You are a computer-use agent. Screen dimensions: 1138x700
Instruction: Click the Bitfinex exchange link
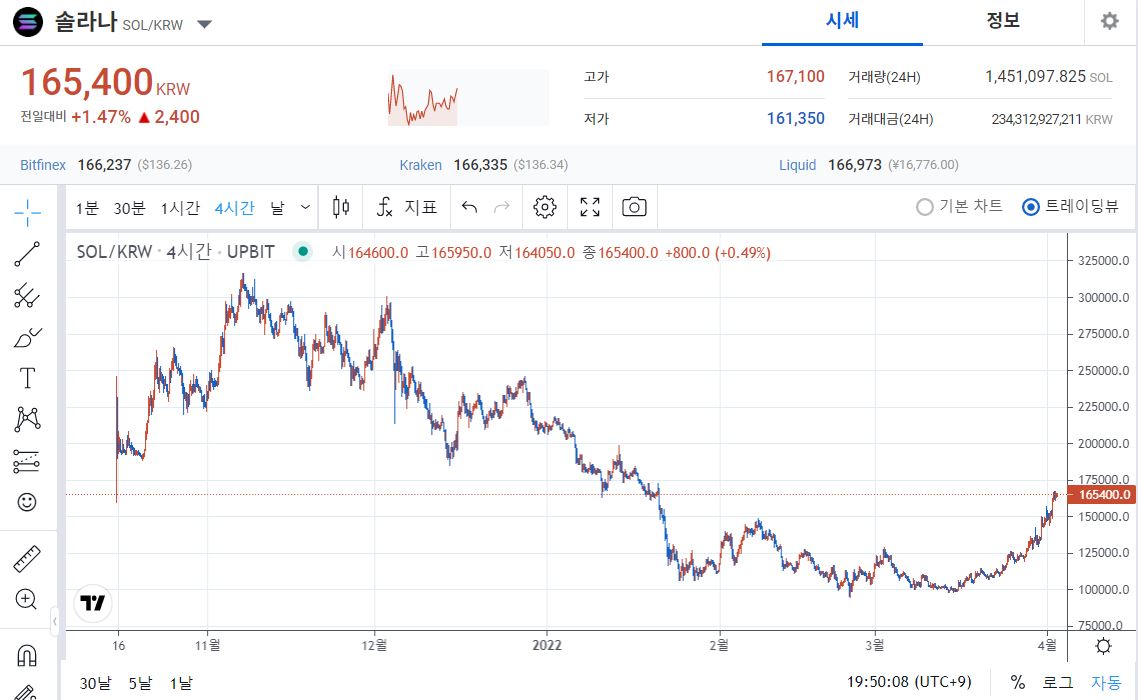tap(43, 165)
